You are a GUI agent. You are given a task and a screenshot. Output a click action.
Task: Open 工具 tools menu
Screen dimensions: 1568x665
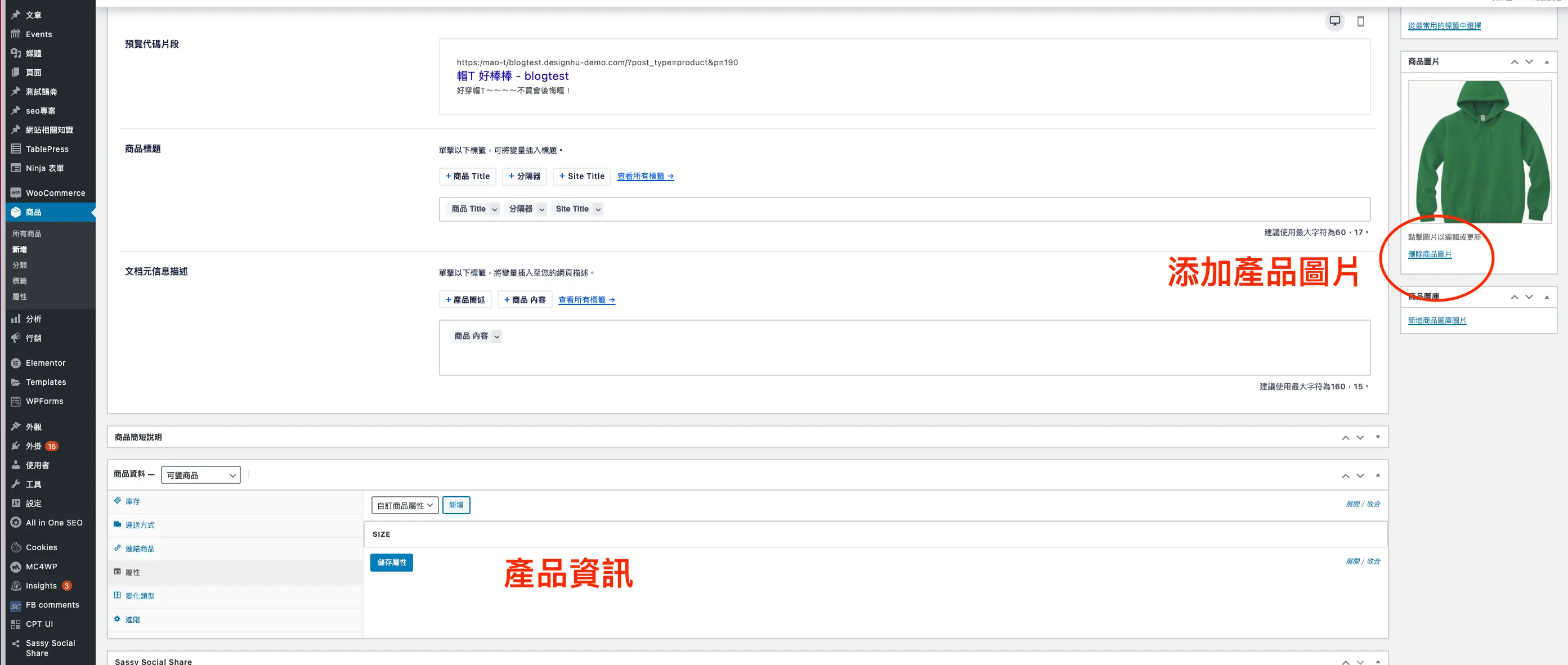(x=33, y=484)
